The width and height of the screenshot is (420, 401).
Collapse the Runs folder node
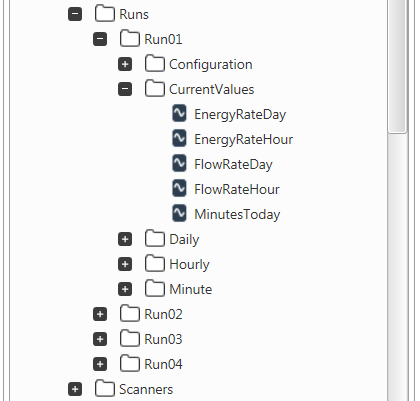[x=75, y=14]
